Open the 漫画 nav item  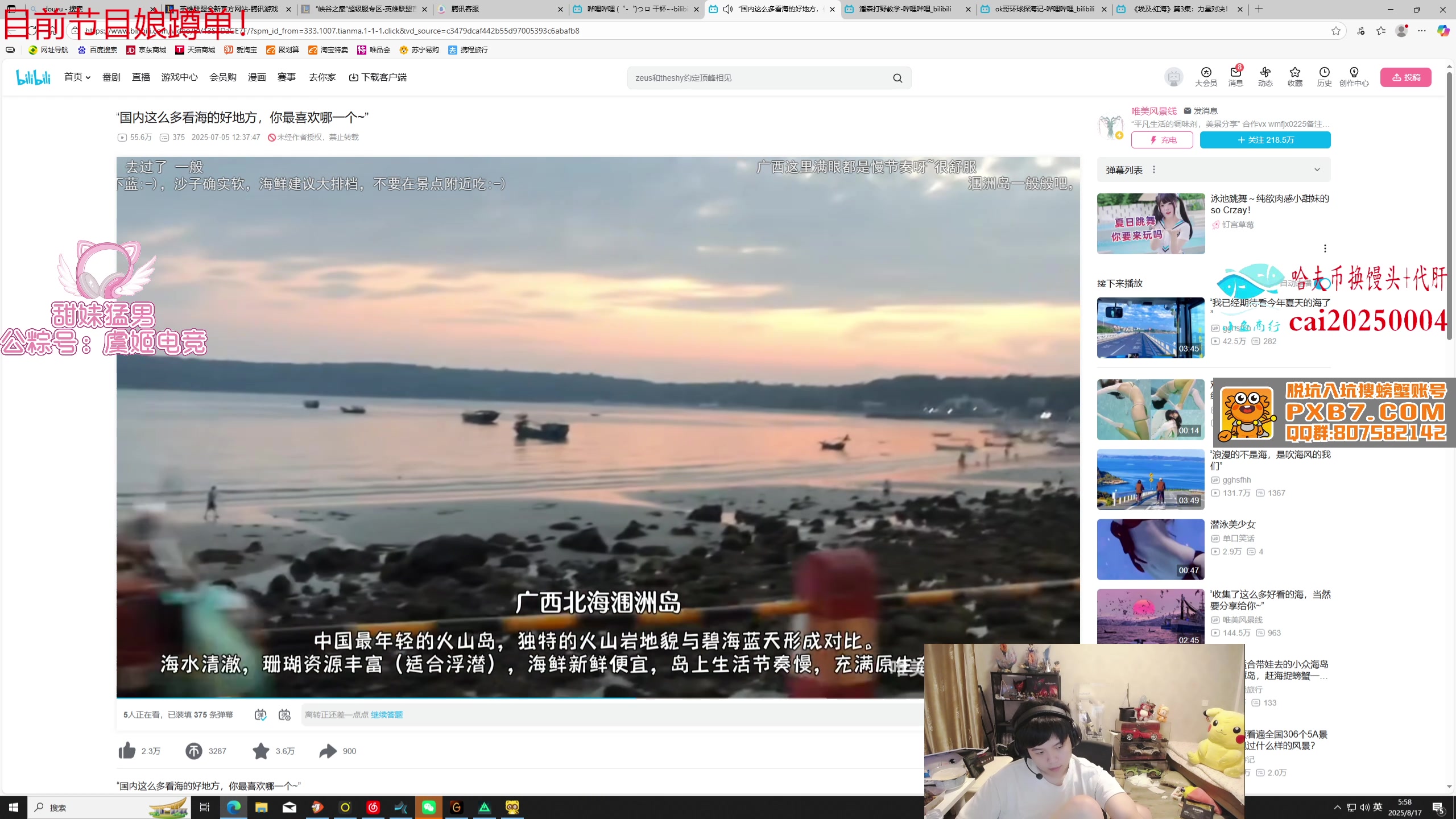coord(257,77)
